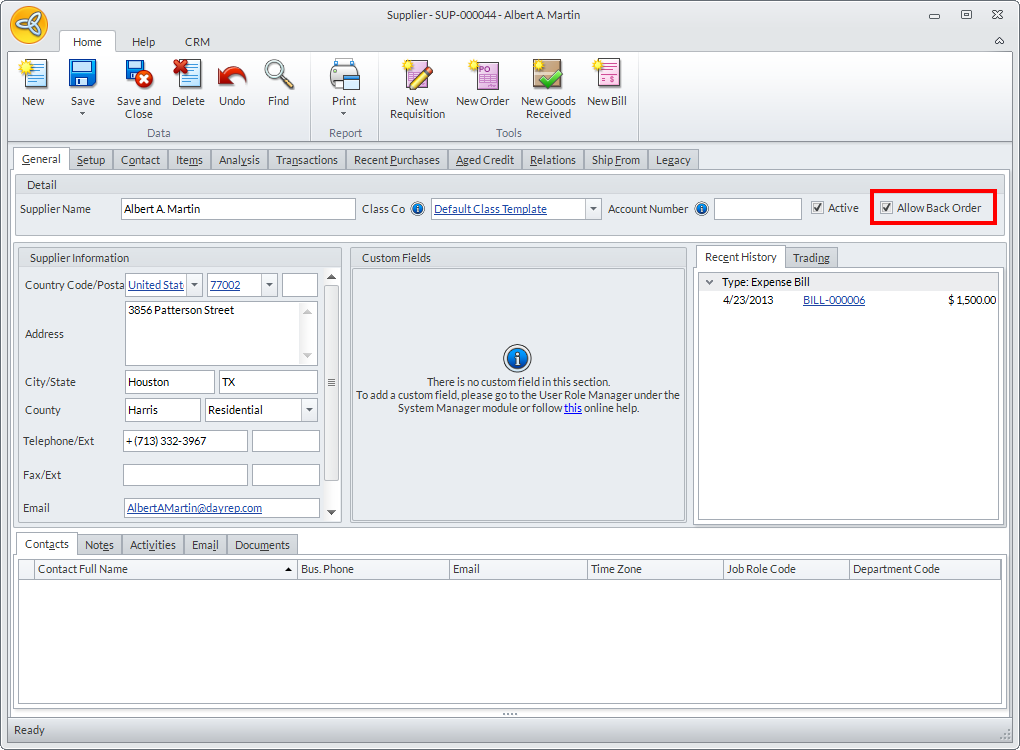Expand the Residential address type dropdown
Image resolution: width=1020 pixels, height=750 pixels.
[x=309, y=410]
